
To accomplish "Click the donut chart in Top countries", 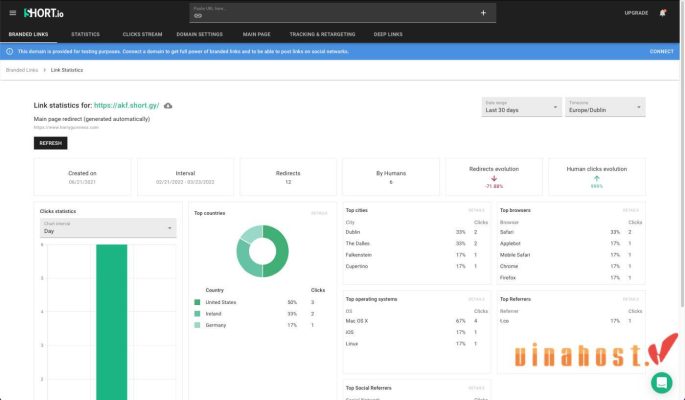I will click(262, 251).
